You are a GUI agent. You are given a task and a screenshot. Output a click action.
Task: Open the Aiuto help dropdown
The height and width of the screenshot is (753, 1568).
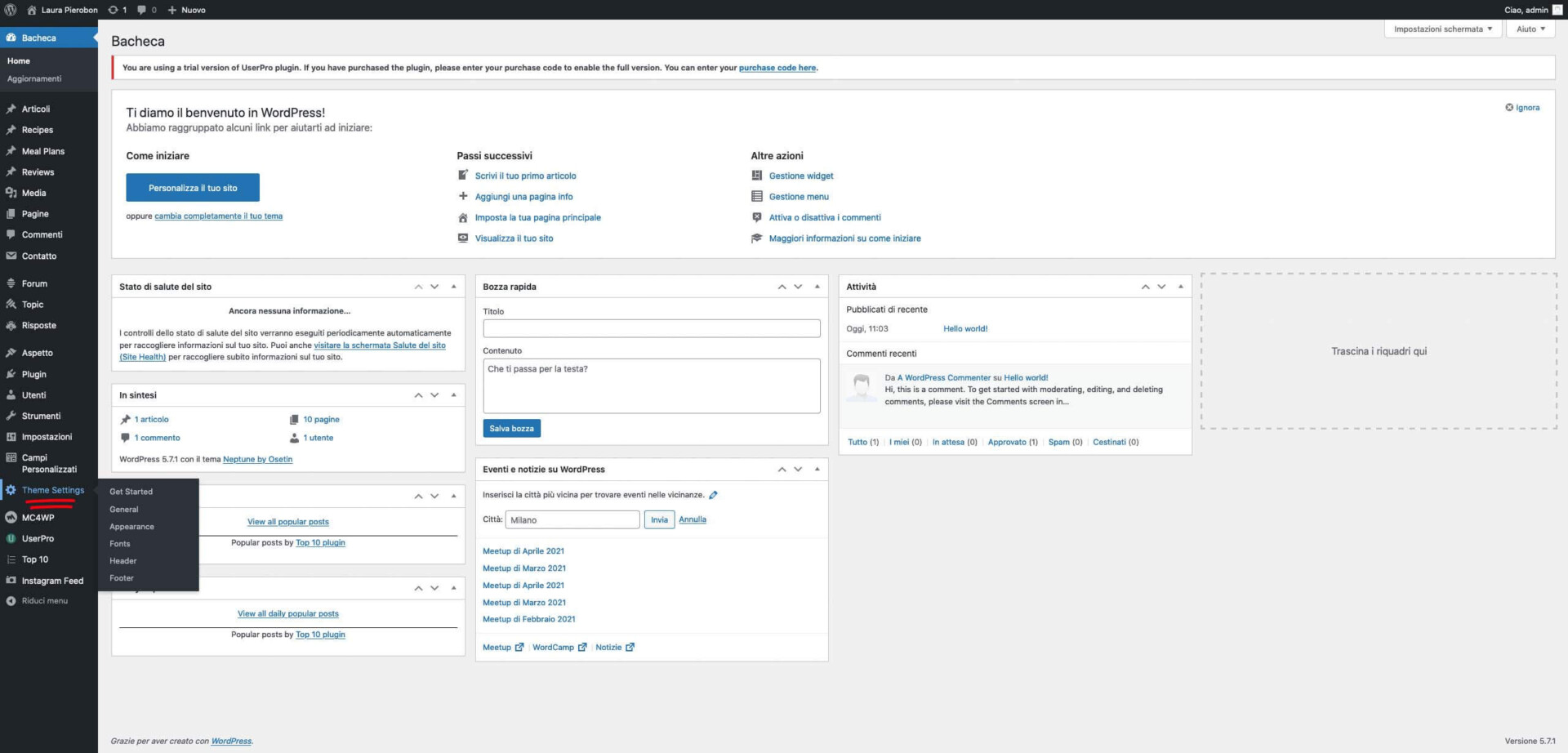coord(1530,29)
